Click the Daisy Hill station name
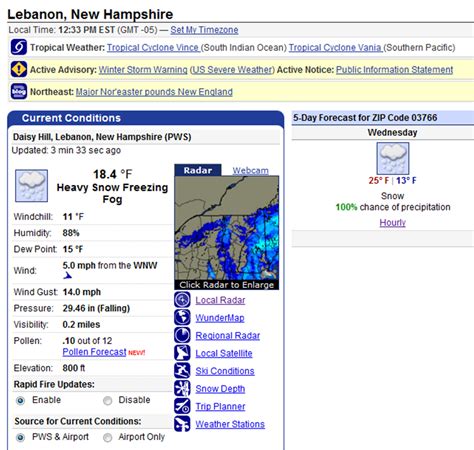474x450 pixels. pyautogui.click(x=102, y=137)
